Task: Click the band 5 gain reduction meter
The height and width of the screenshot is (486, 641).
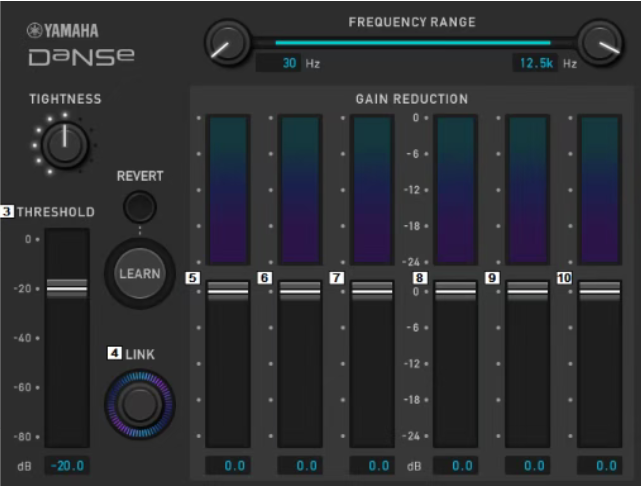Action: [x=228, y=190]
